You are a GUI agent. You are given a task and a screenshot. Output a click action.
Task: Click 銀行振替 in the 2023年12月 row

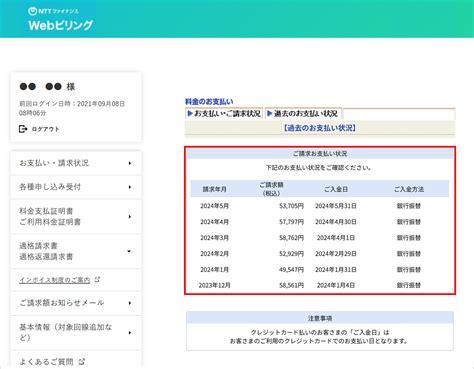(x=409, y=285)
